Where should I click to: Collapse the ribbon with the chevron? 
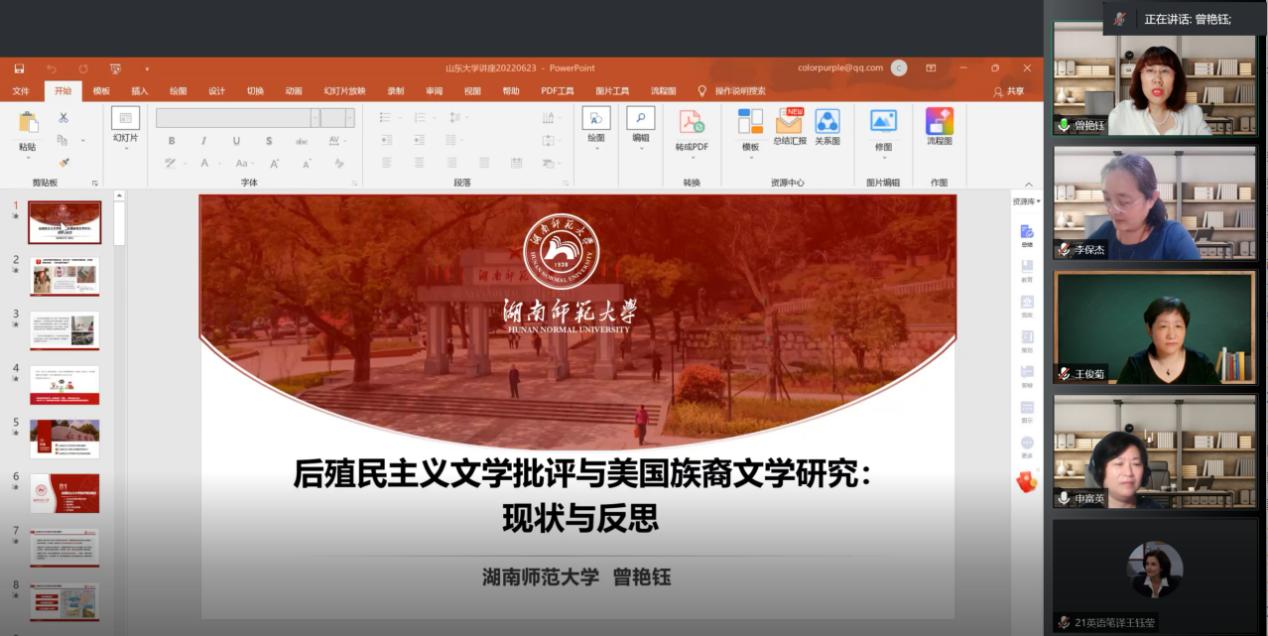[1029, 184]
